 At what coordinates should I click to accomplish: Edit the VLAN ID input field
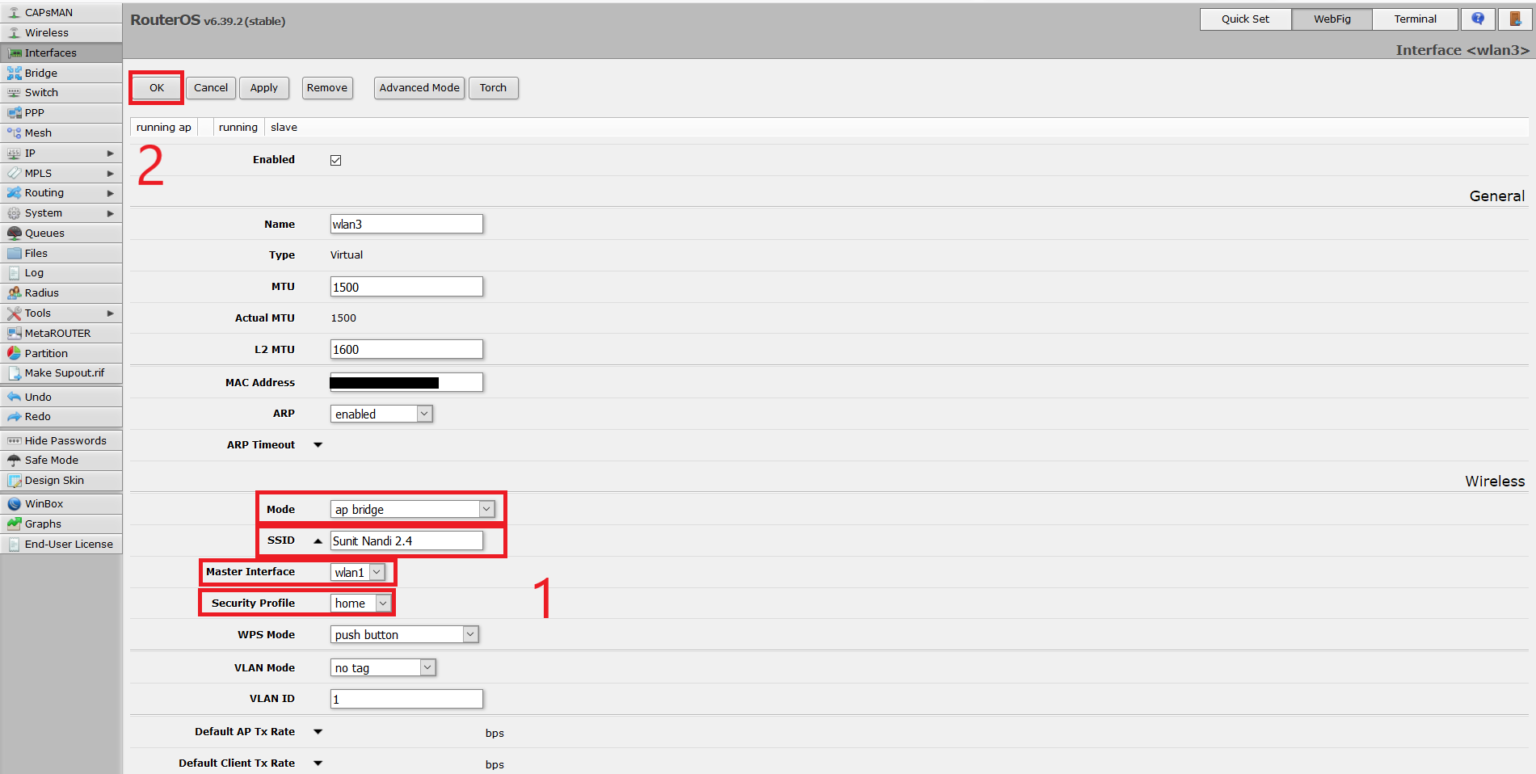[405, 698]
